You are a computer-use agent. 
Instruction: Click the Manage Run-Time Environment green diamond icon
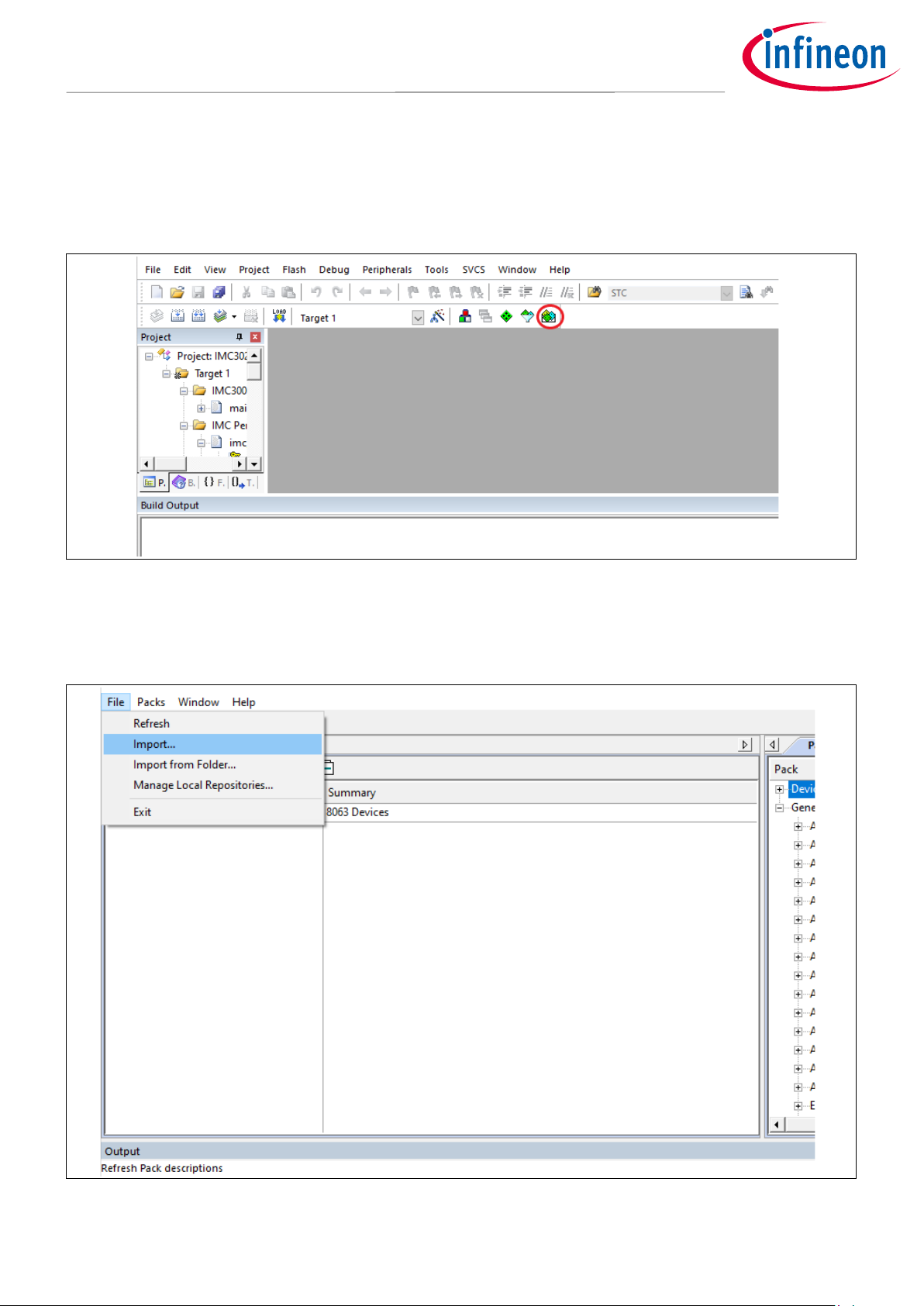(506, 316)
